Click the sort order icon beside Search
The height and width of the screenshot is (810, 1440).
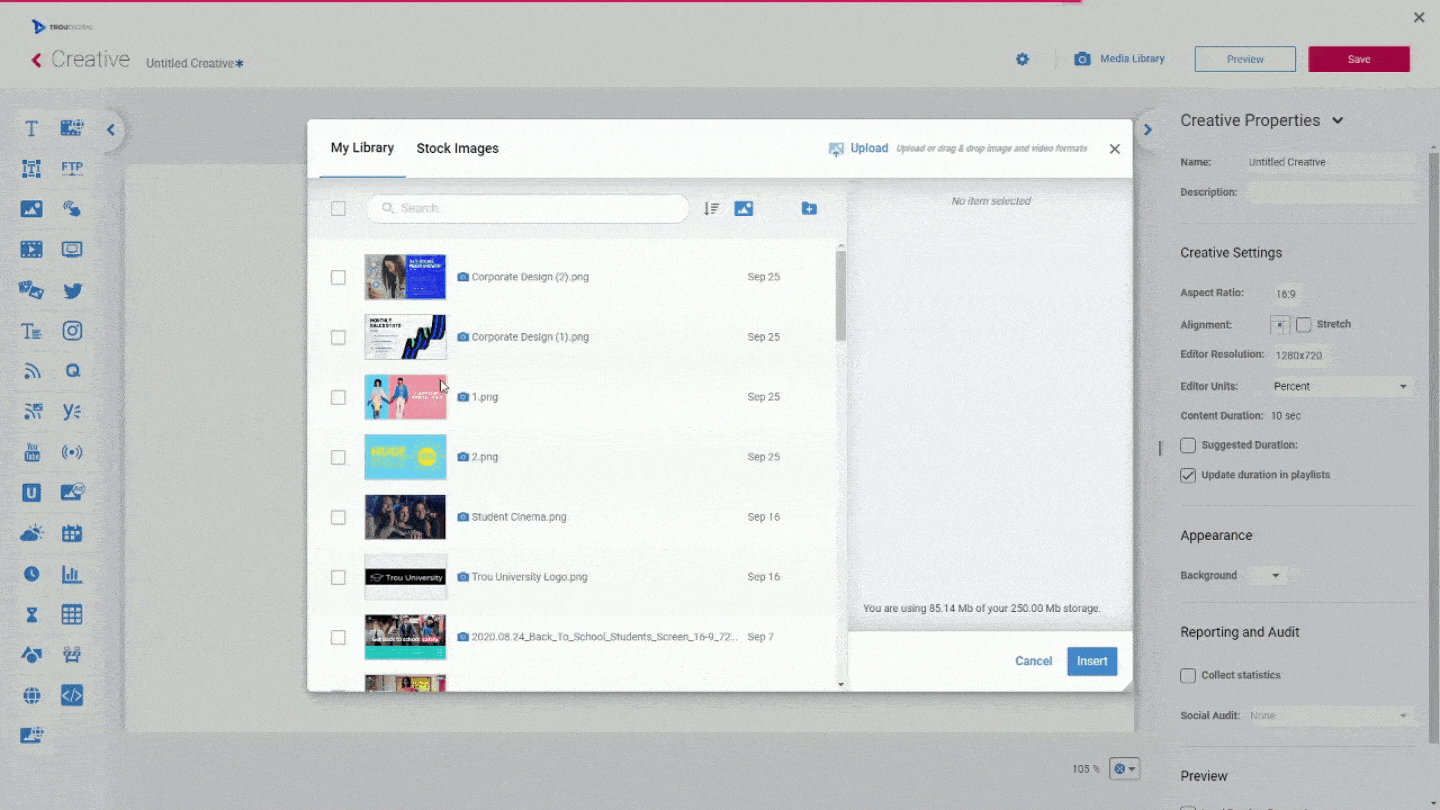[711, 208]
